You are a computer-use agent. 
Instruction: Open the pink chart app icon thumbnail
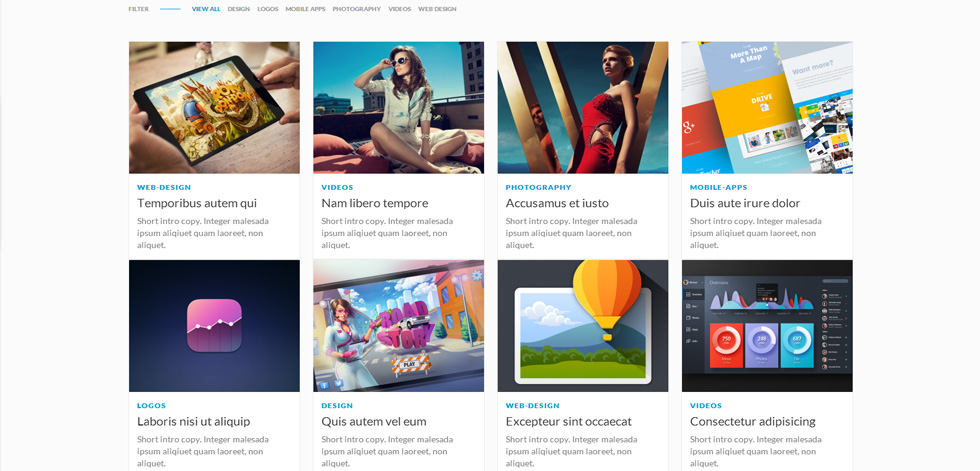(214, 326)
